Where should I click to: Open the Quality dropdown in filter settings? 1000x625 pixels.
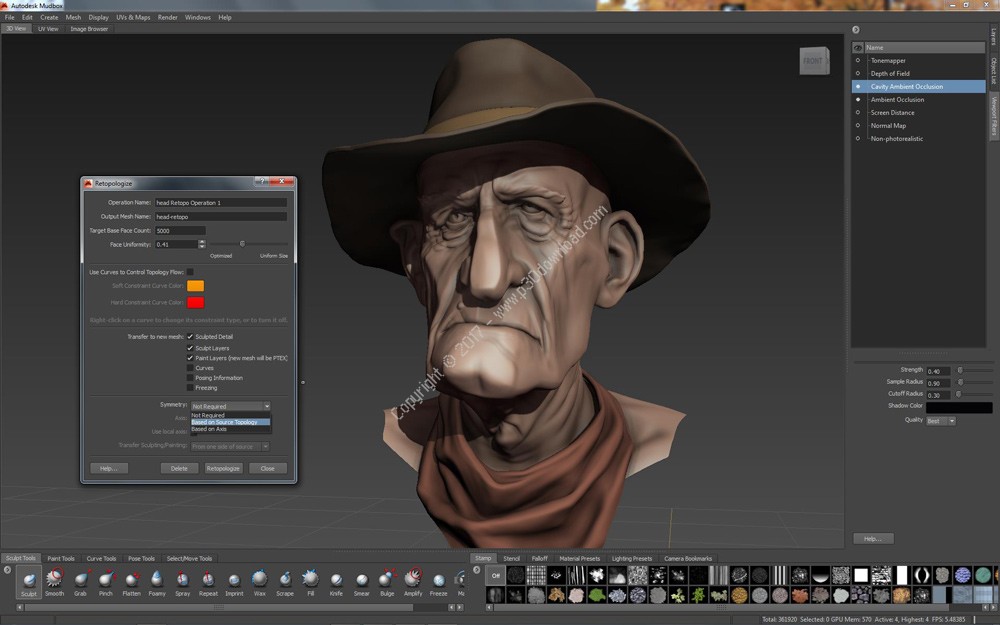coord(940,421)
